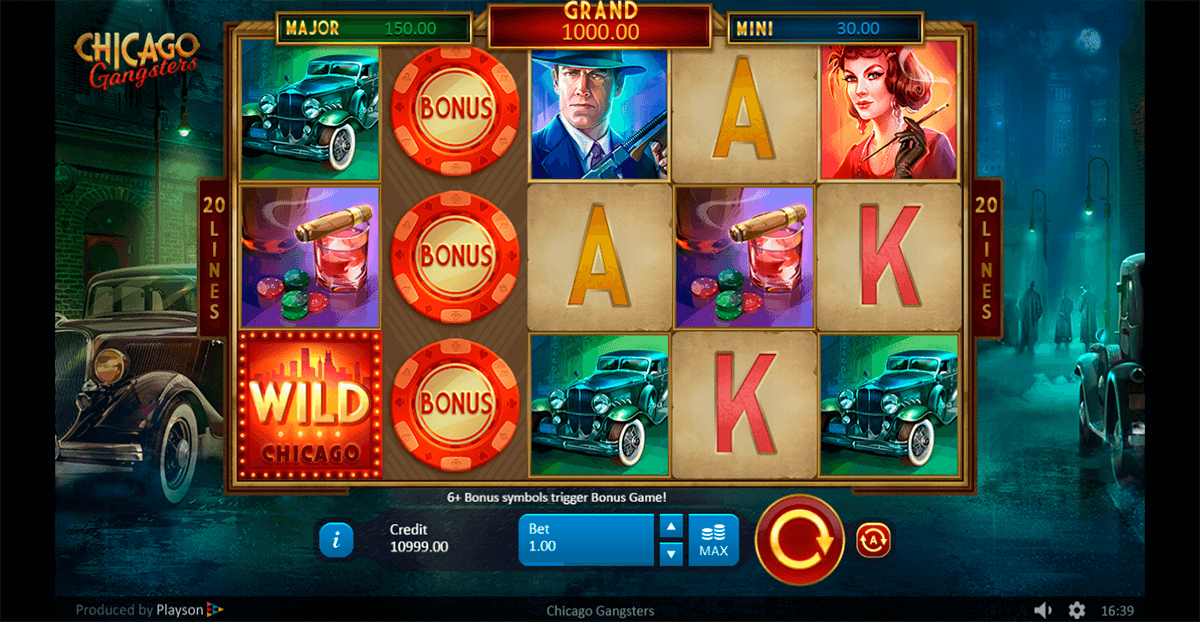Click the gangster with tommy gun symbol
Screen dimensions: 1200x622
tap(599, 113)
